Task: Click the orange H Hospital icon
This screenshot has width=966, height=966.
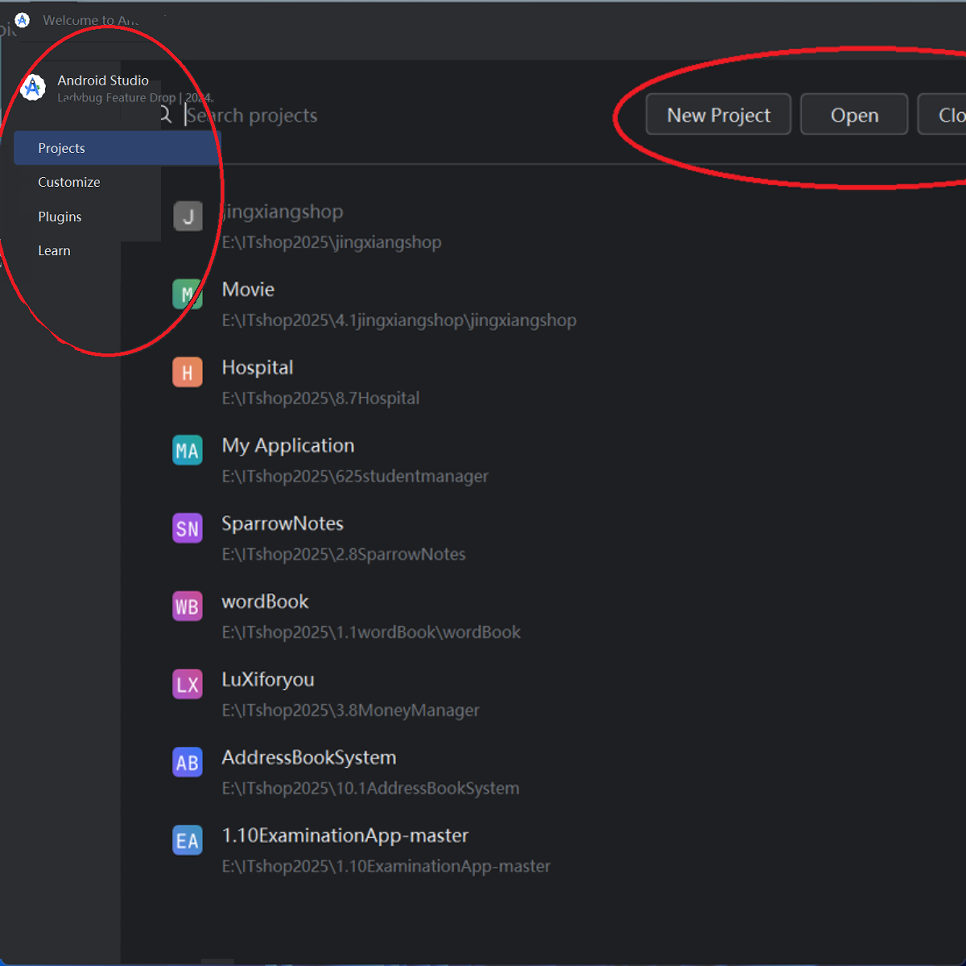Action: pyautogui.click(x=187, y=372)
